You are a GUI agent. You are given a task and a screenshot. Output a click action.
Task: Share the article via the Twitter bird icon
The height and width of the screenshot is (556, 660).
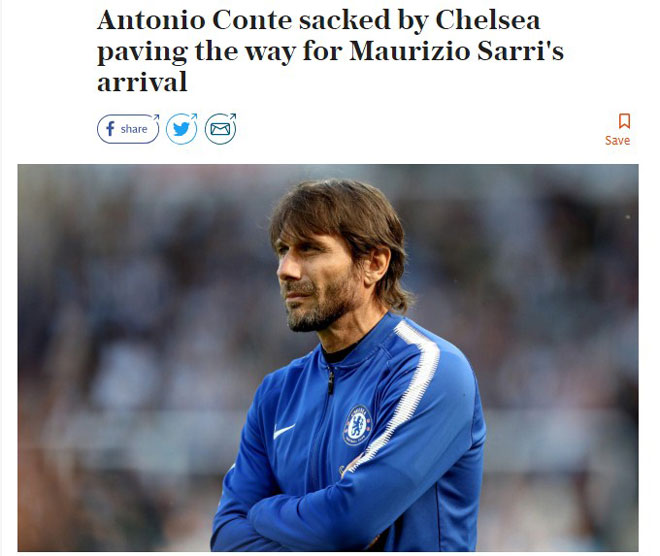[x=181, y=129]
